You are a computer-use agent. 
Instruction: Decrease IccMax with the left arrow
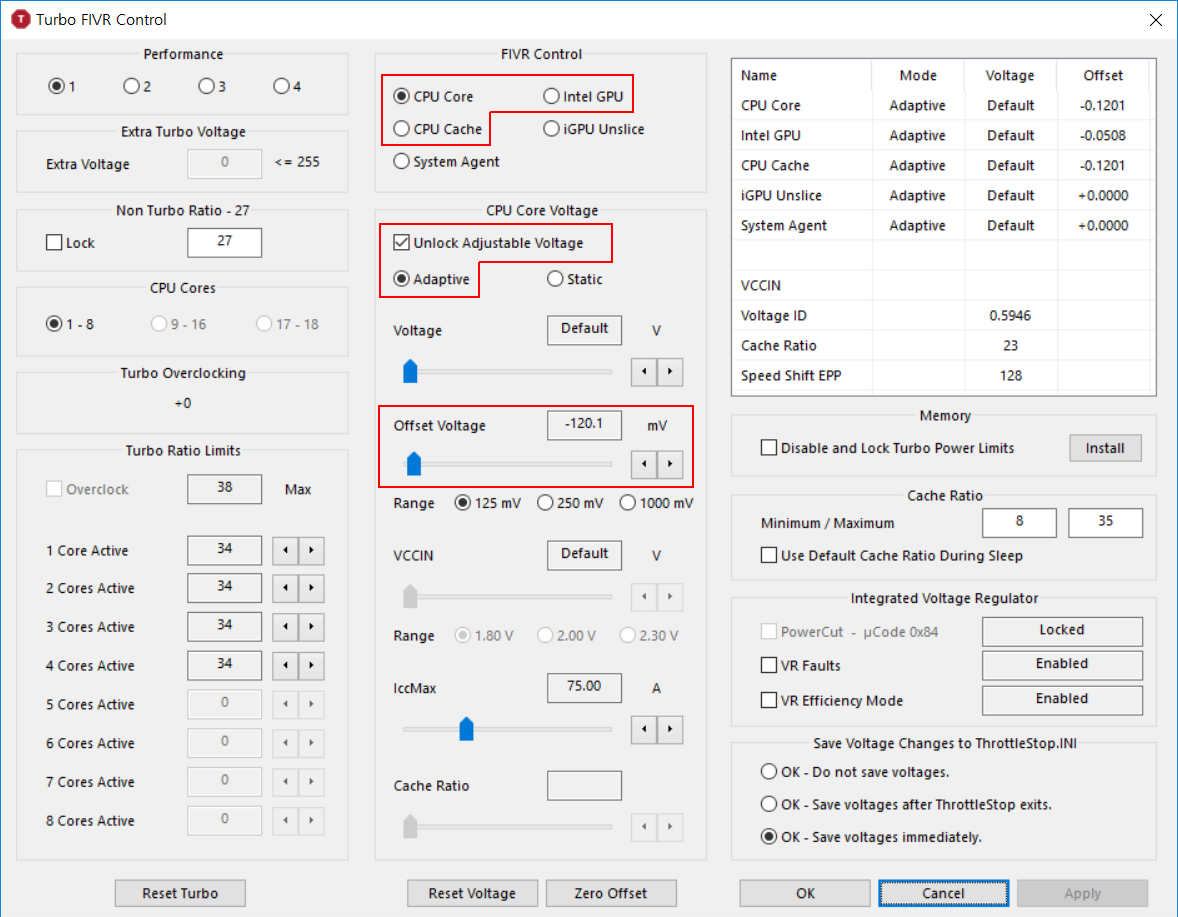click(644, 729)
